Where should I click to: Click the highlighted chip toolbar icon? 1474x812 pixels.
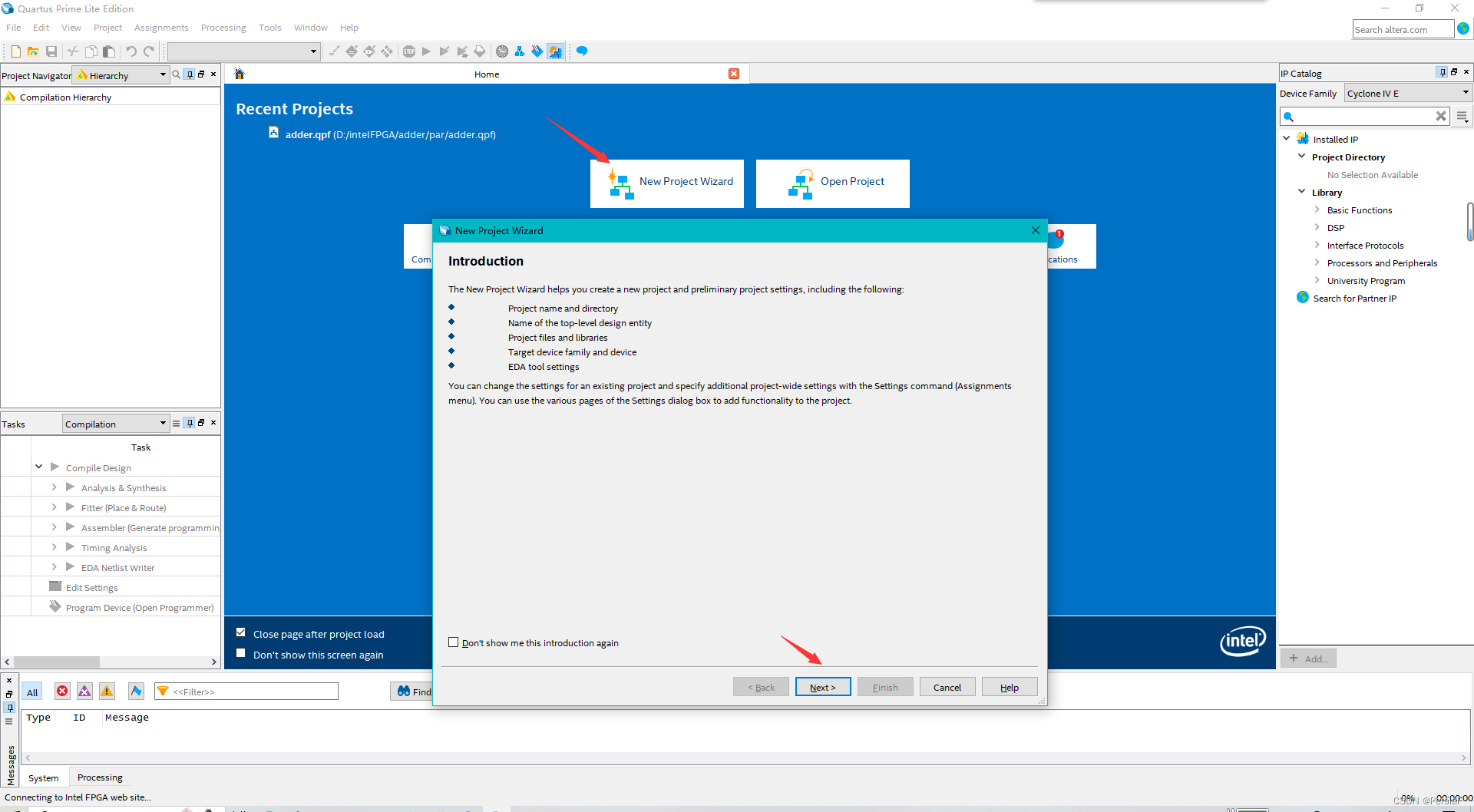click(555, 51)
